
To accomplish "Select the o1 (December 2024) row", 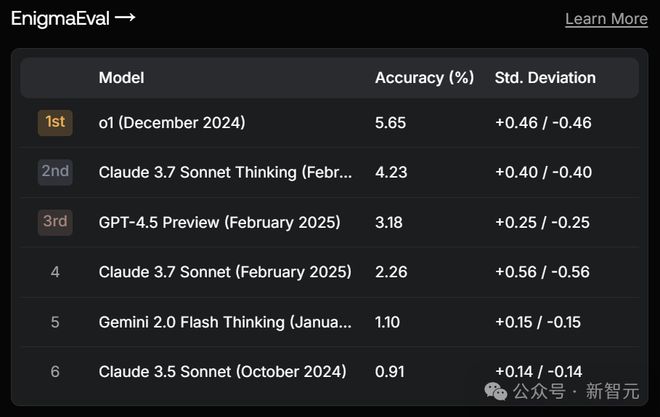I will coord(171,122).
